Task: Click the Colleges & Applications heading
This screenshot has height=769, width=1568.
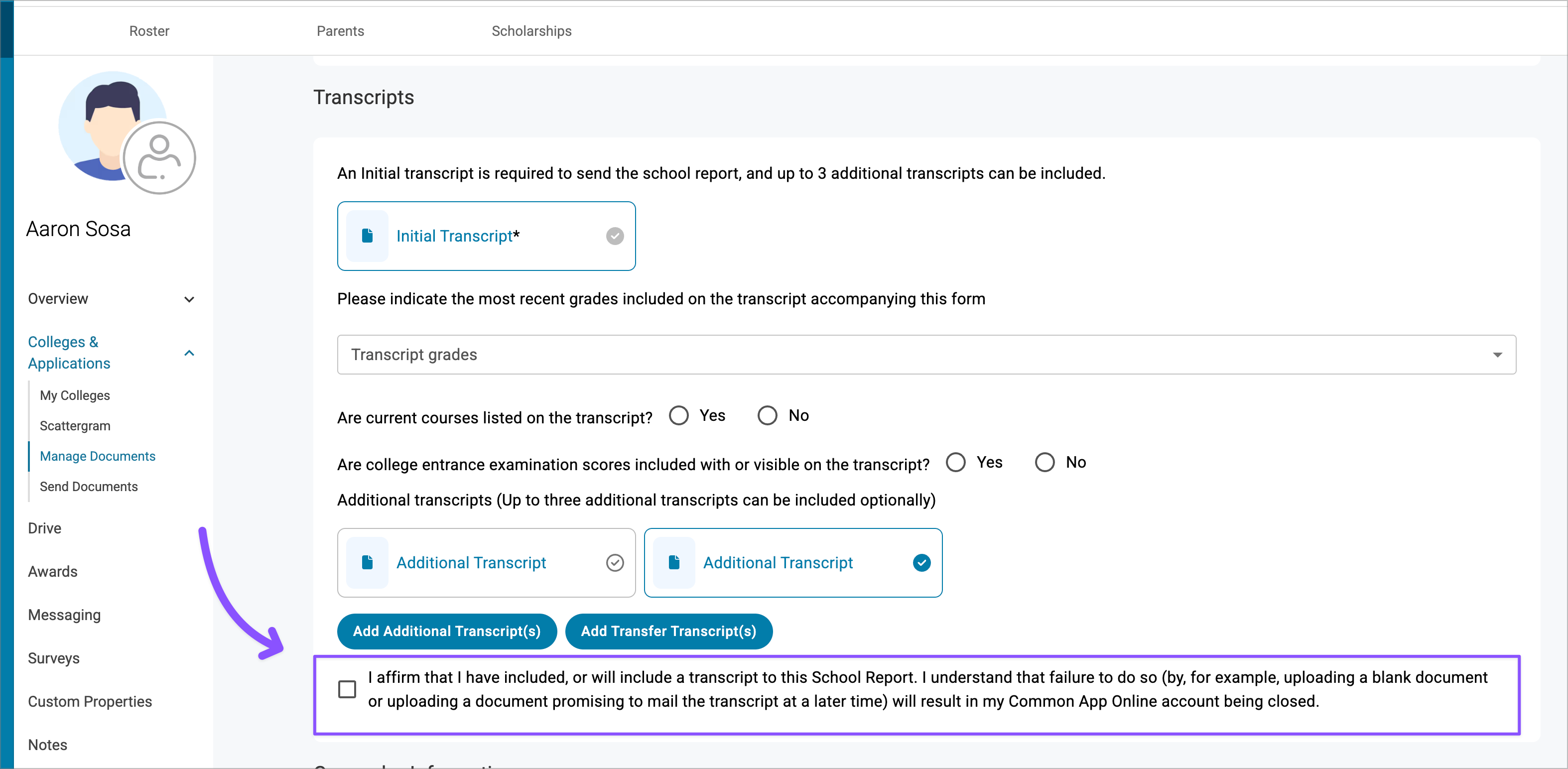Action: click(69, 353)
